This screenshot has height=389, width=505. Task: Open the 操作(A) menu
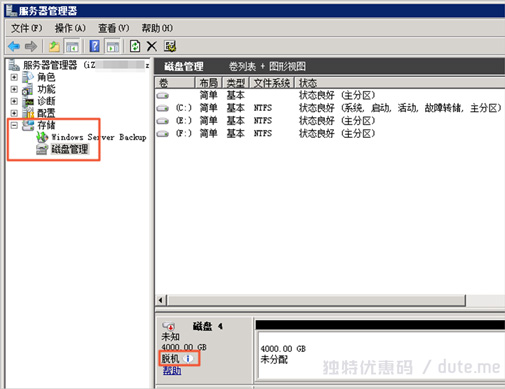click(x=70, y=28)
